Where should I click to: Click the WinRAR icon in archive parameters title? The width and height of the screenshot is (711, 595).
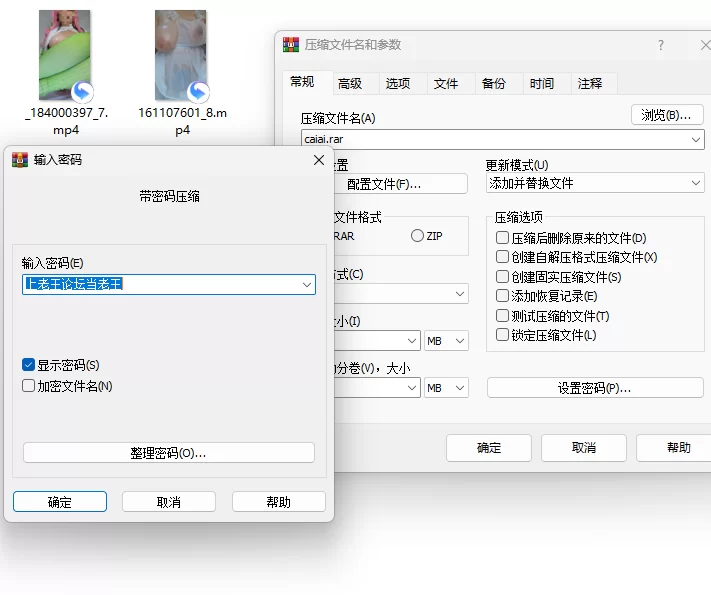pos(291,44)
